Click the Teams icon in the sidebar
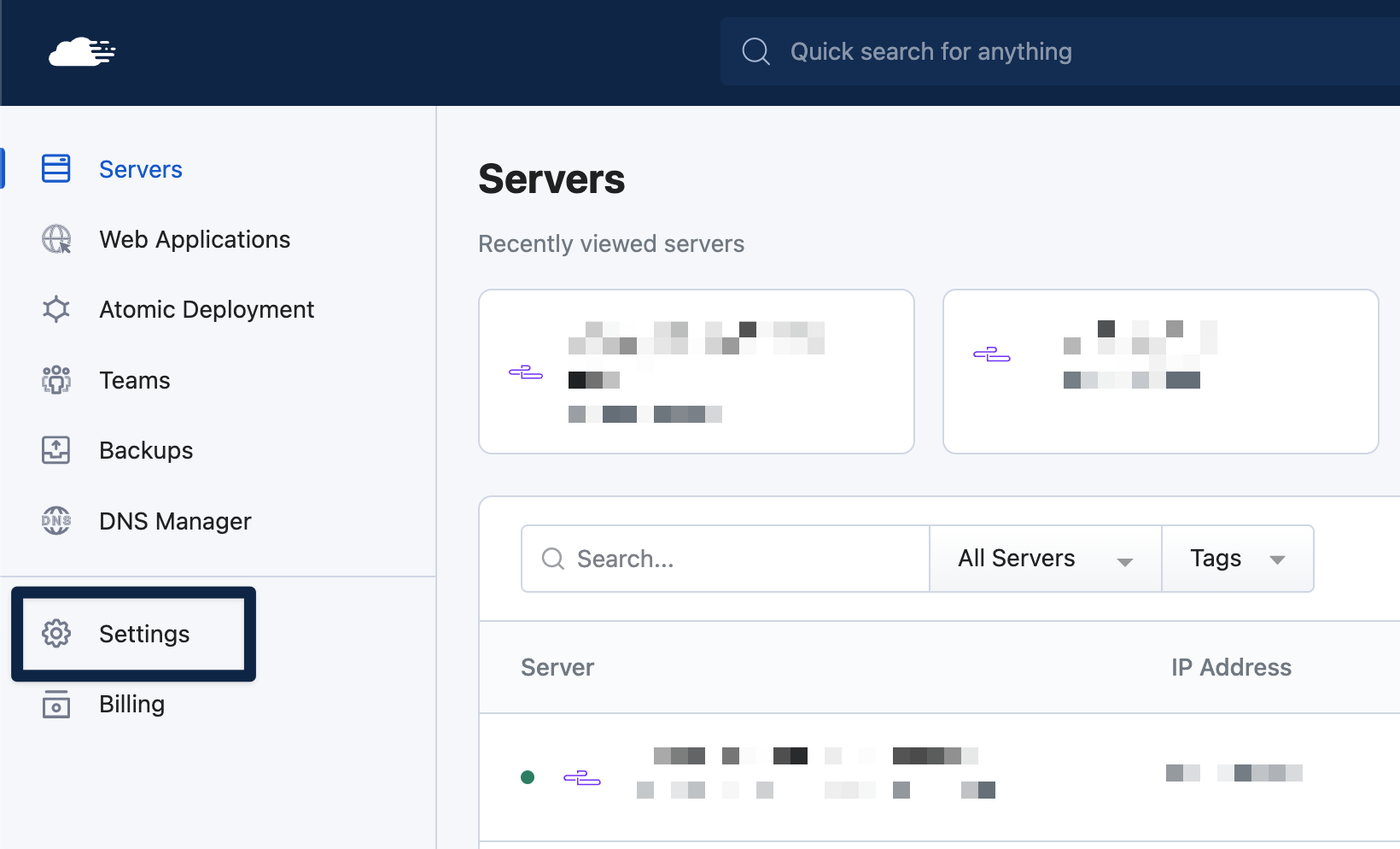Image resolution: width=1400 pixels, height=849 pixels. pos(55,379)
